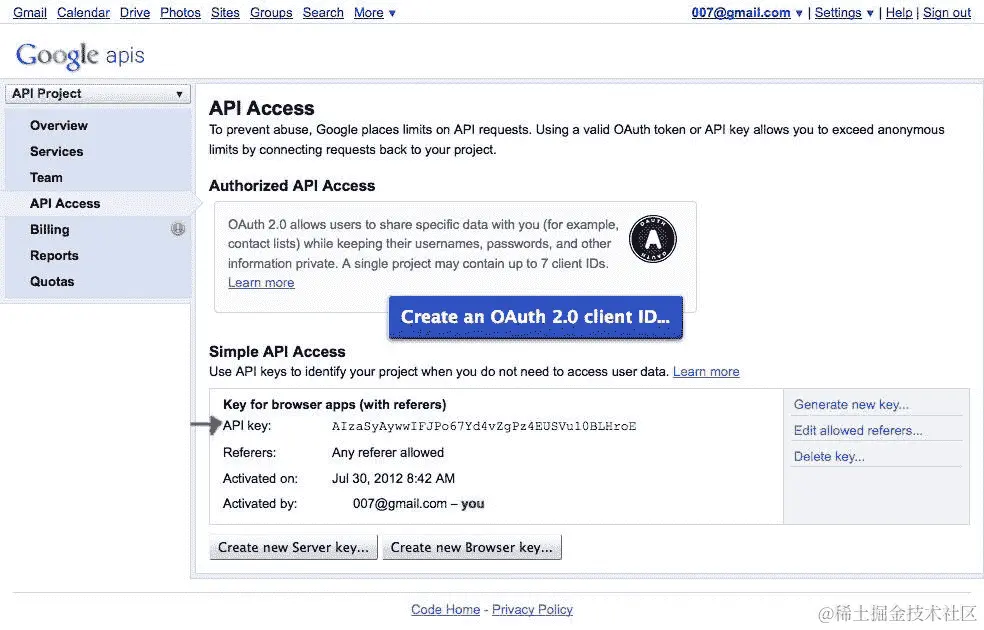This screenshot has width=984, height=630.
Task: Click the Google apis logo
Action: (80, 55)
